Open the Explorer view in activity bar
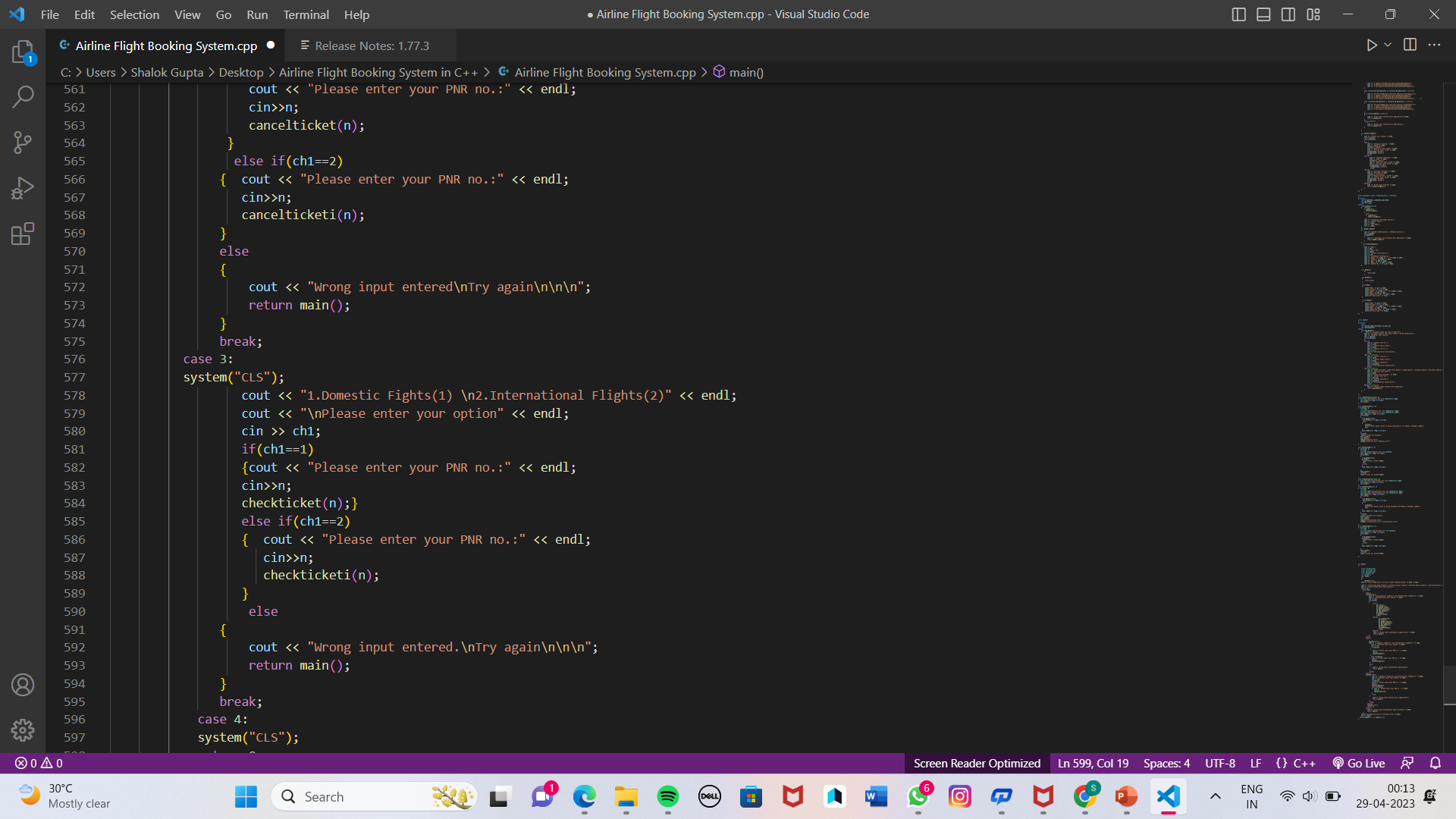 pos(23,52)
